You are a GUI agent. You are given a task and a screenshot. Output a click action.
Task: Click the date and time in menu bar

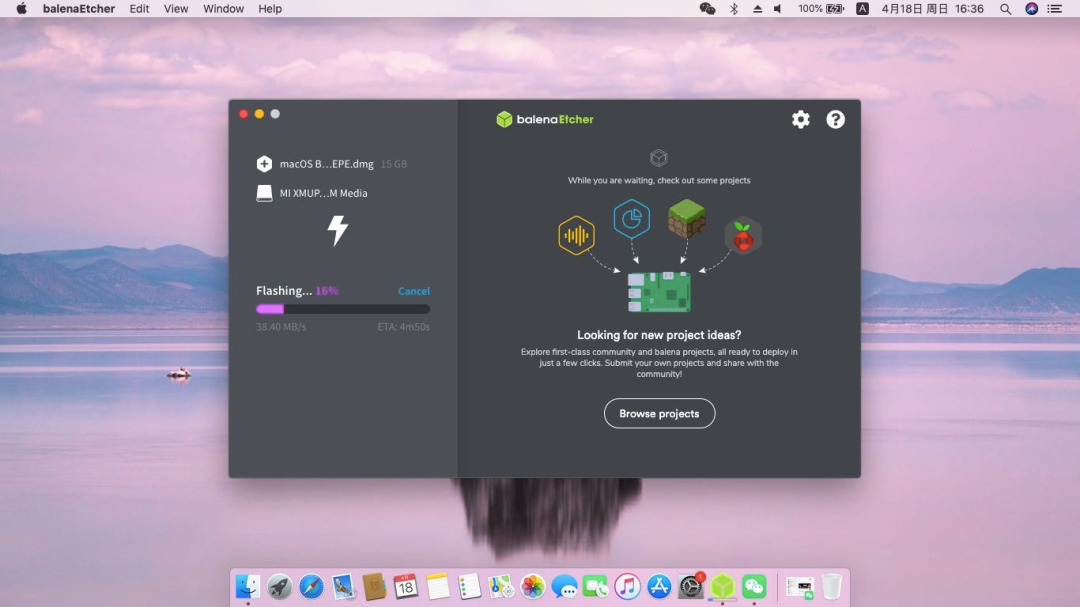point(933,8)
